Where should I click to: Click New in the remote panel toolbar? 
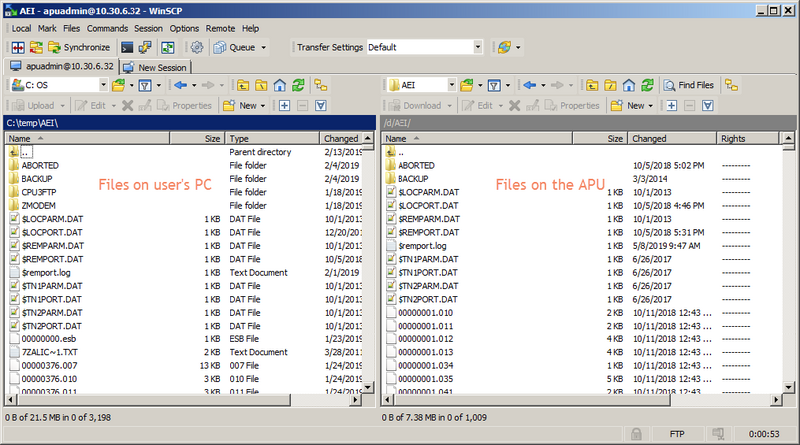(629, 106)
